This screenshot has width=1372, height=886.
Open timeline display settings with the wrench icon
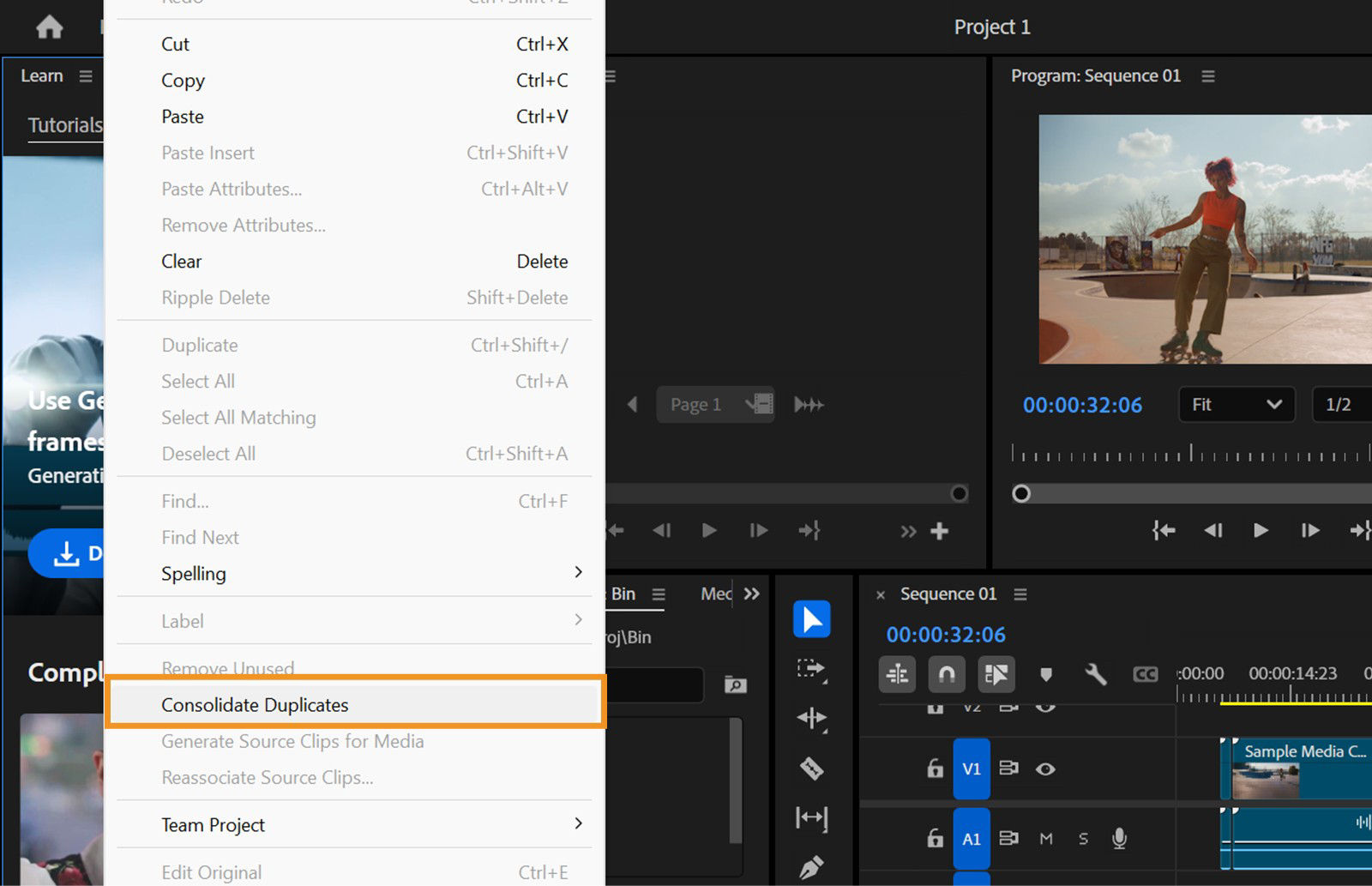(1097, 676)
